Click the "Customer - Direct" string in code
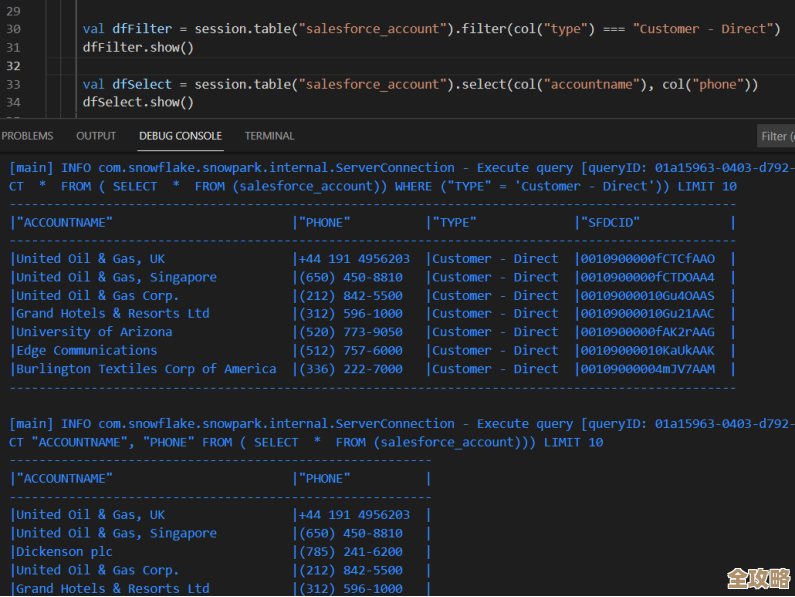Image resolution: width=795 pixels, height=597 pixels. point(706,29)
